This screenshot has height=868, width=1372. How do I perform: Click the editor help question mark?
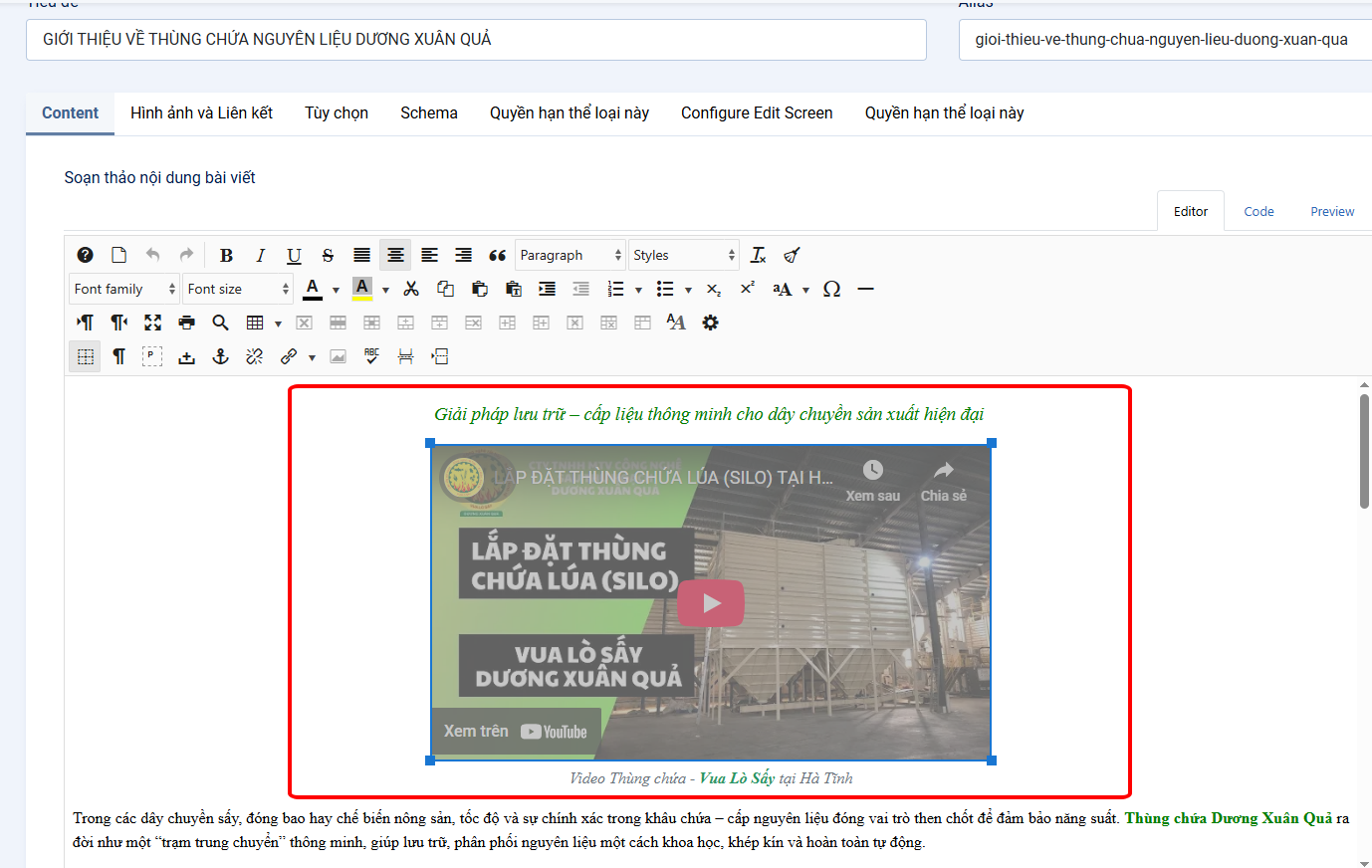tap(86, 256)
